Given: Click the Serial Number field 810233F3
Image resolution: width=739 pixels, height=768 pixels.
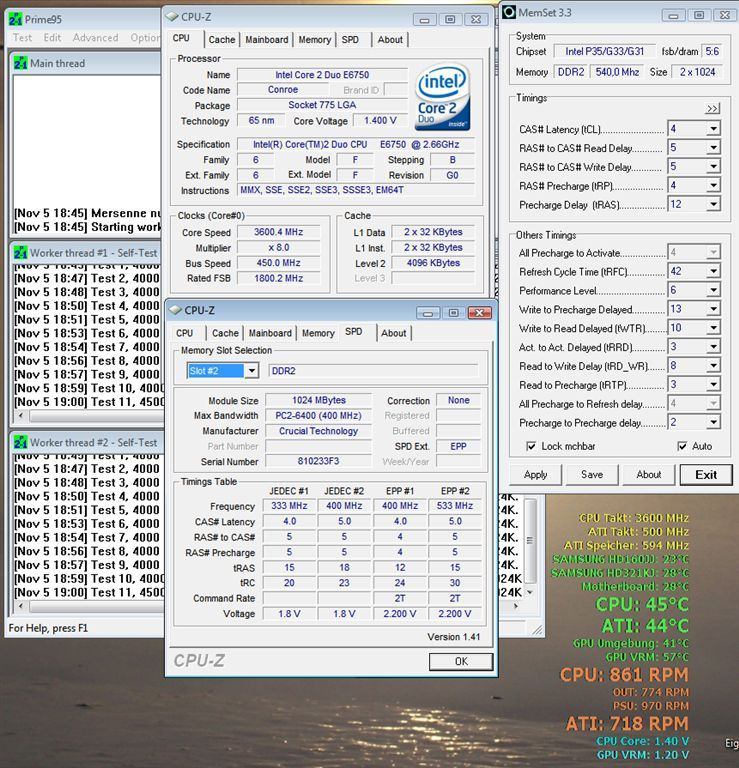Looking at the screenshot, I should [318, 461].
